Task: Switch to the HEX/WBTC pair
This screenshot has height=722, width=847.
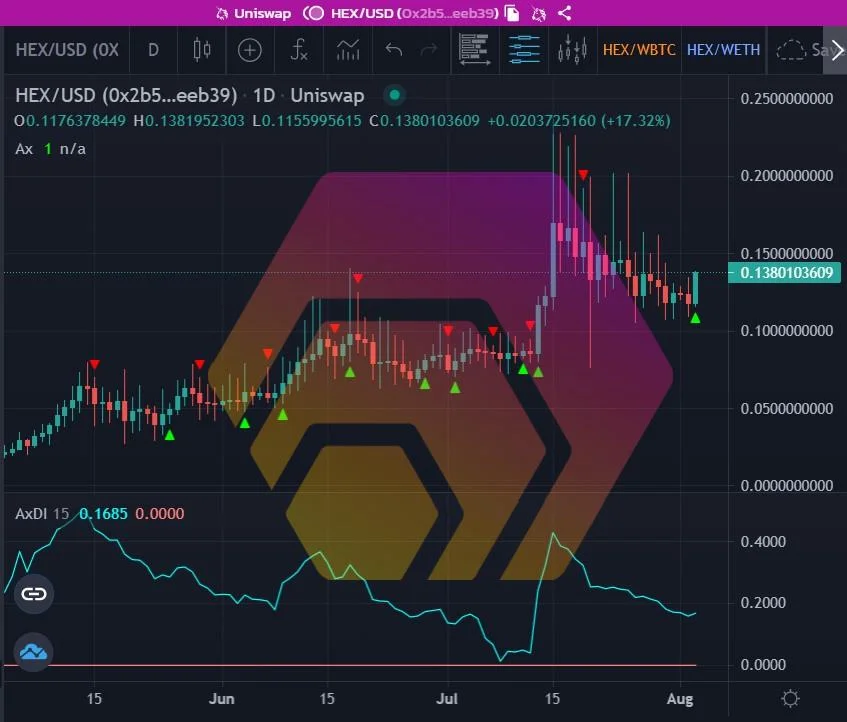Action: click(x=639, y=50)
